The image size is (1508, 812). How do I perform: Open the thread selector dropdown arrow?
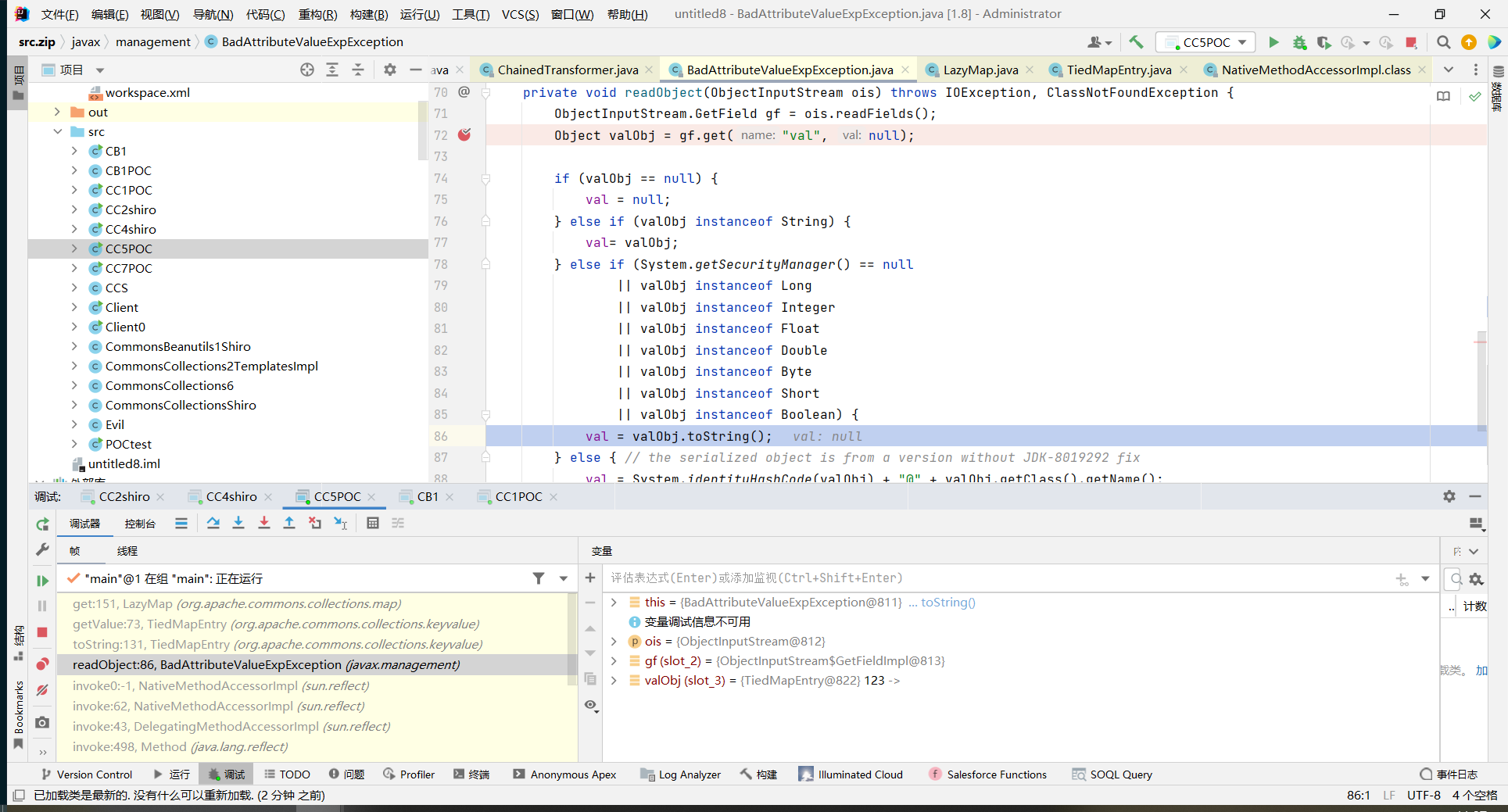point(563,578)
